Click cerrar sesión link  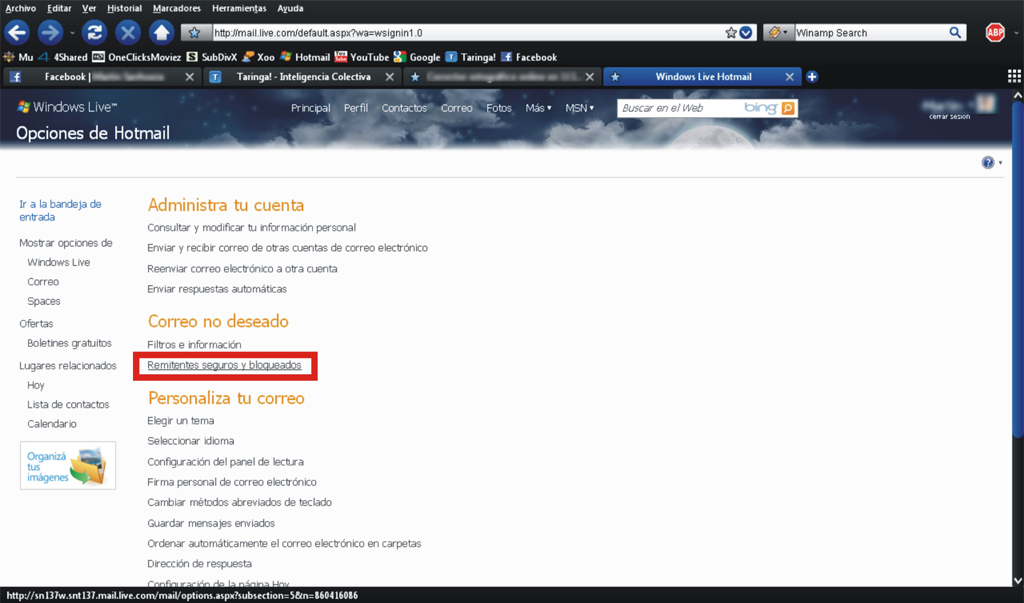[x=950, y=116]
